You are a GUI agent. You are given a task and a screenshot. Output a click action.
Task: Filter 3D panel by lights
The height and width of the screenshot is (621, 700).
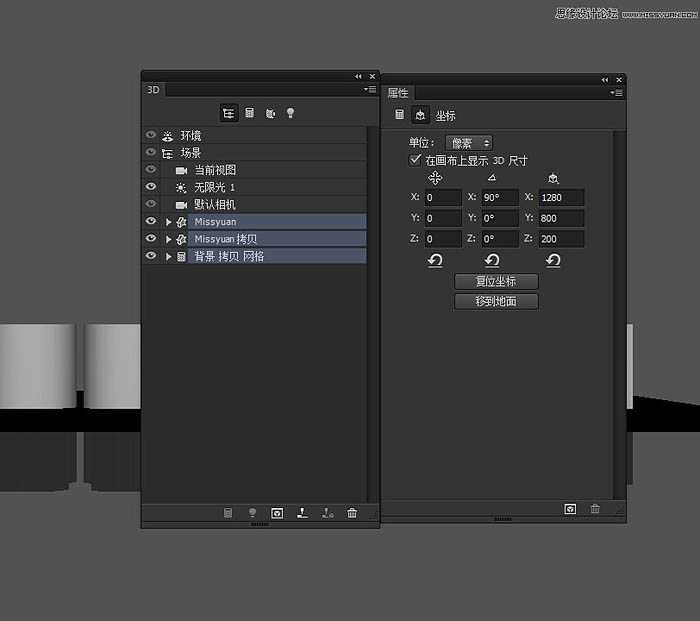(291, 114)
